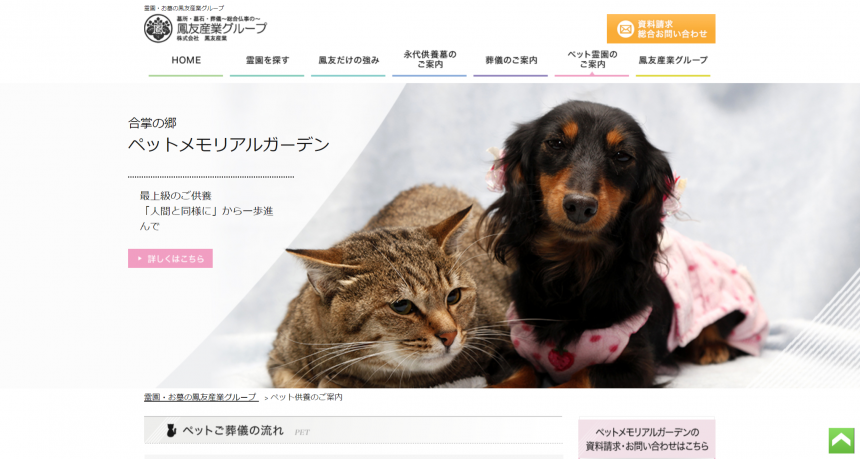This screenshot has height=459, width=860.
Task: Click the envelope icon in orange inquiry button
Action: tap(625, 29)
